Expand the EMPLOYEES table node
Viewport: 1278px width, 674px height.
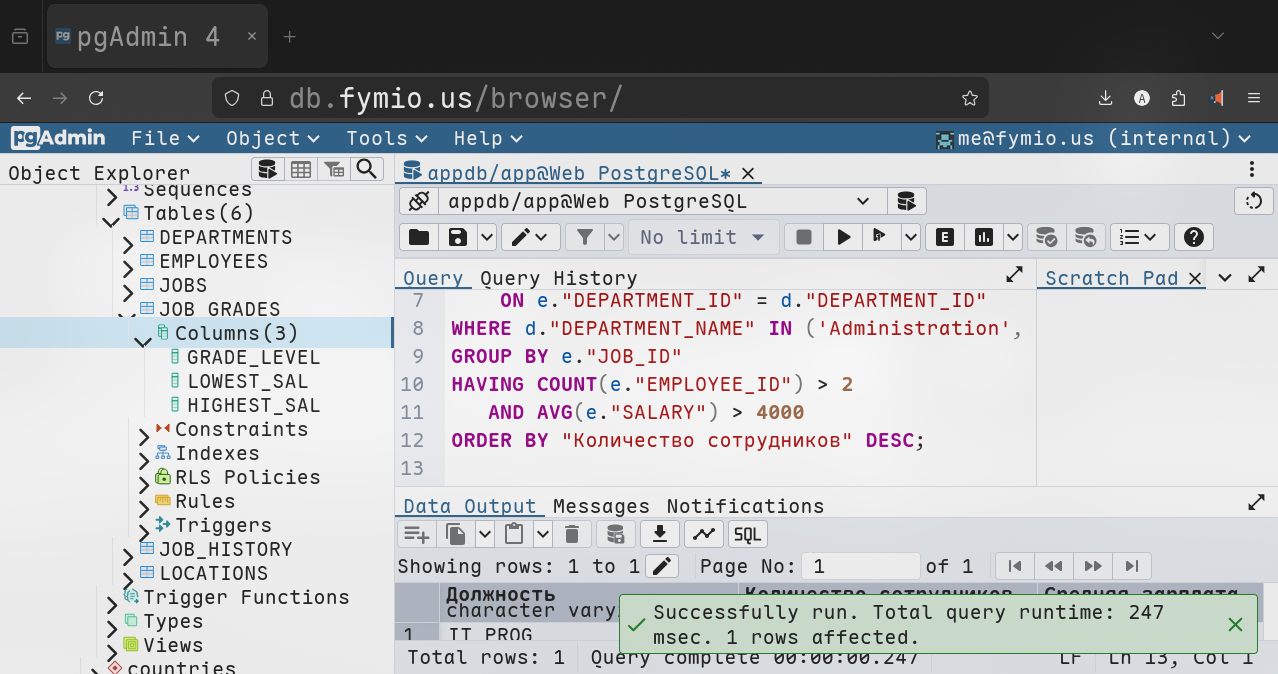(x=128, y=266)
